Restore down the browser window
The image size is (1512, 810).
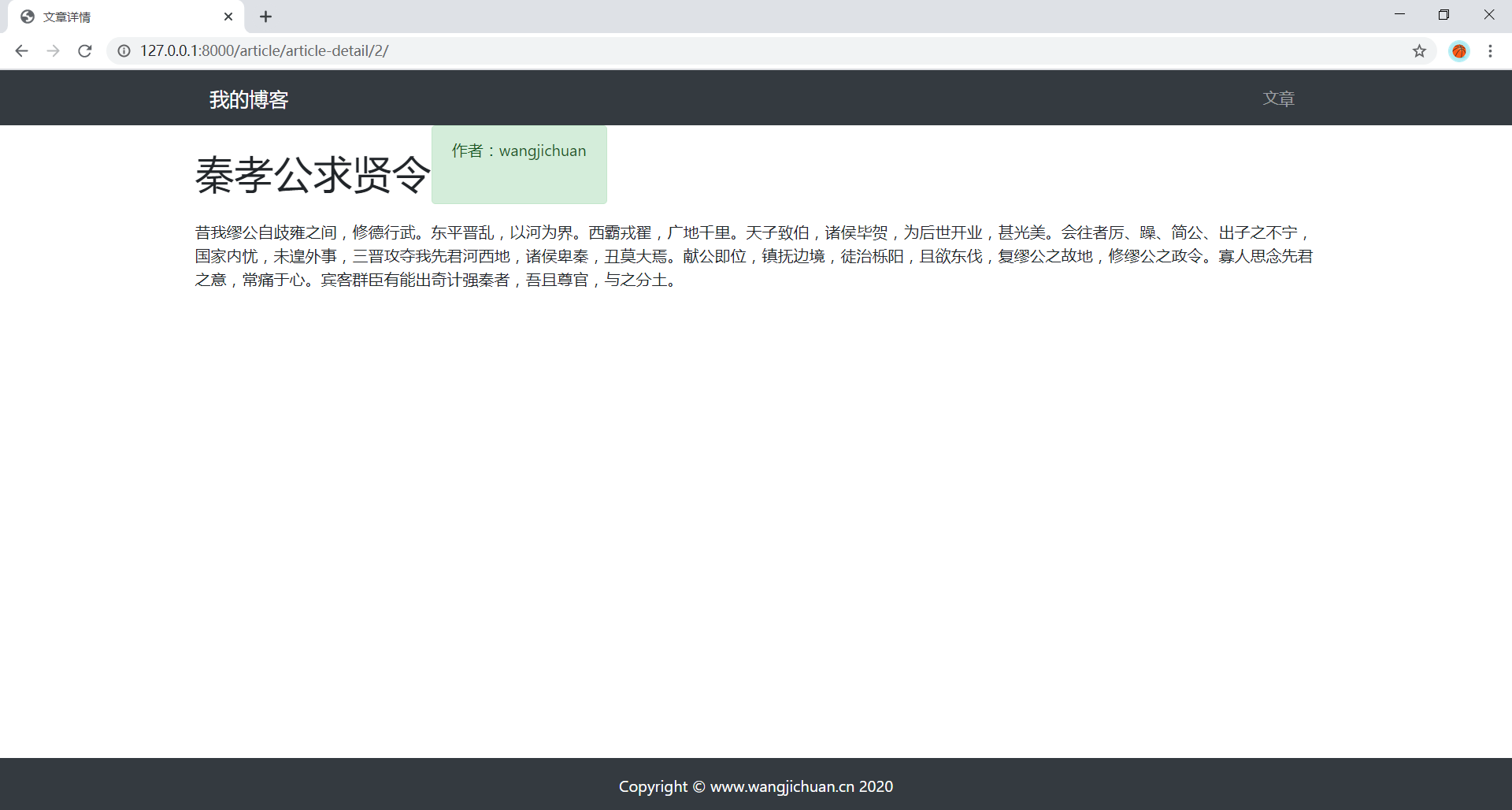pos(1443,15)
